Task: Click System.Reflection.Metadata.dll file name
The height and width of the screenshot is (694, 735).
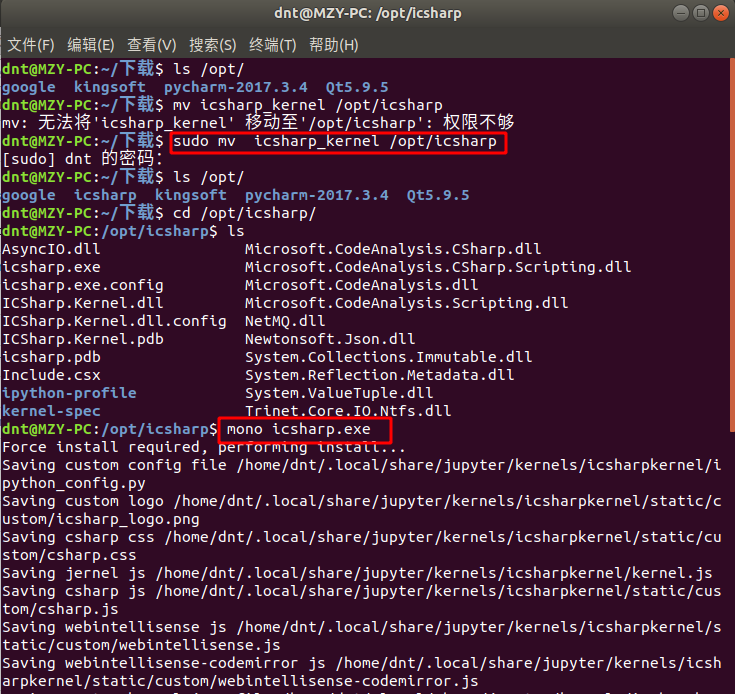Action: tap(380, 375)
